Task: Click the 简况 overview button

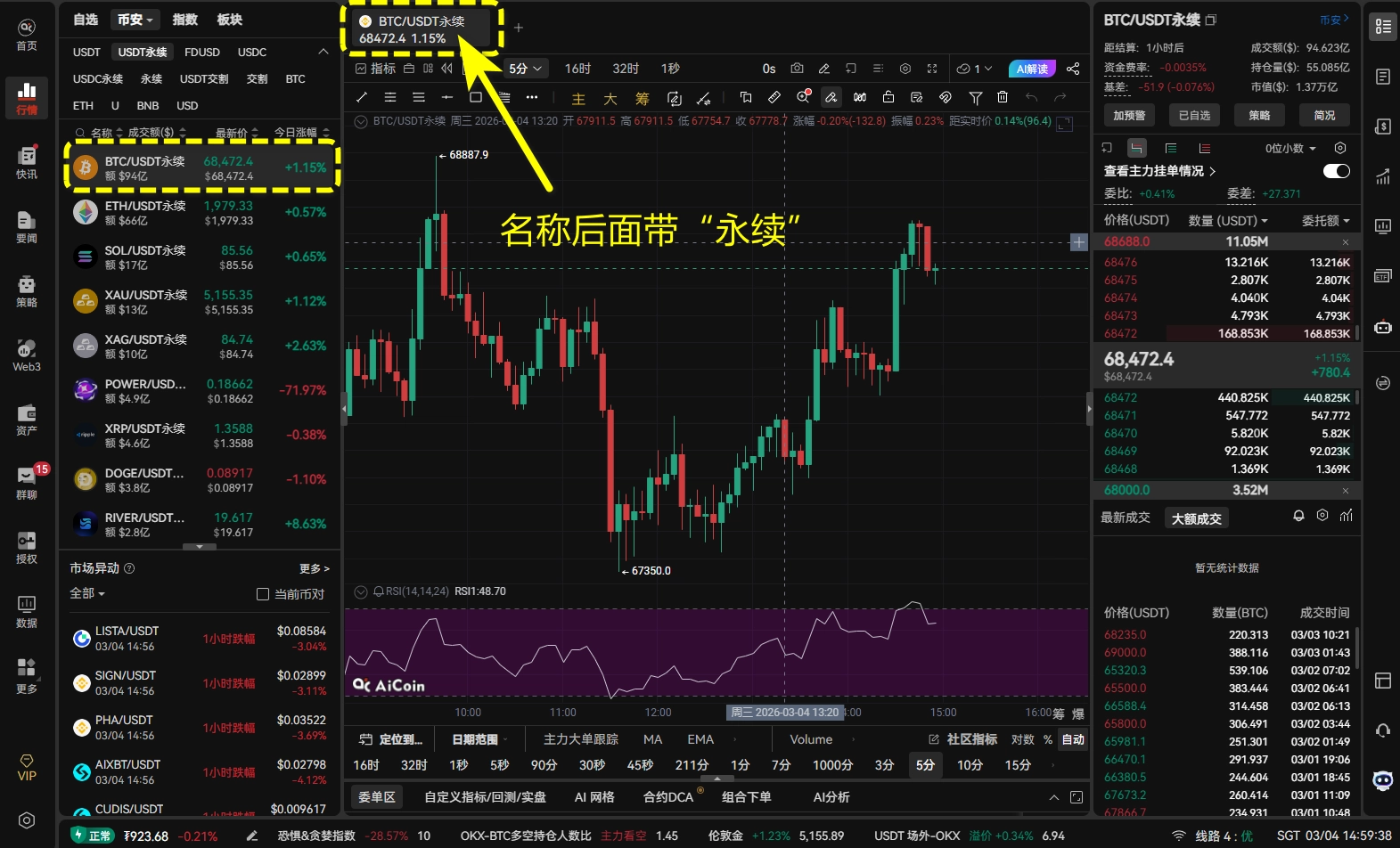Action: tap(1324, 115)
